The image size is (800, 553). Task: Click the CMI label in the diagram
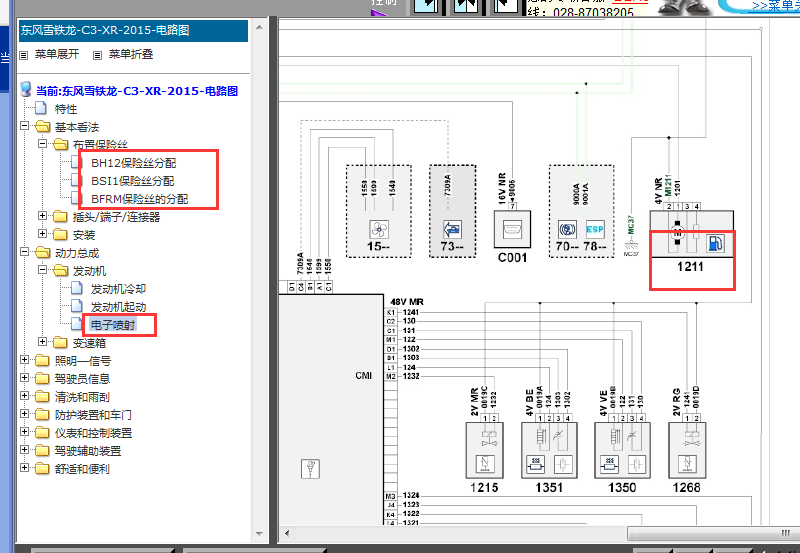[364, 376]
